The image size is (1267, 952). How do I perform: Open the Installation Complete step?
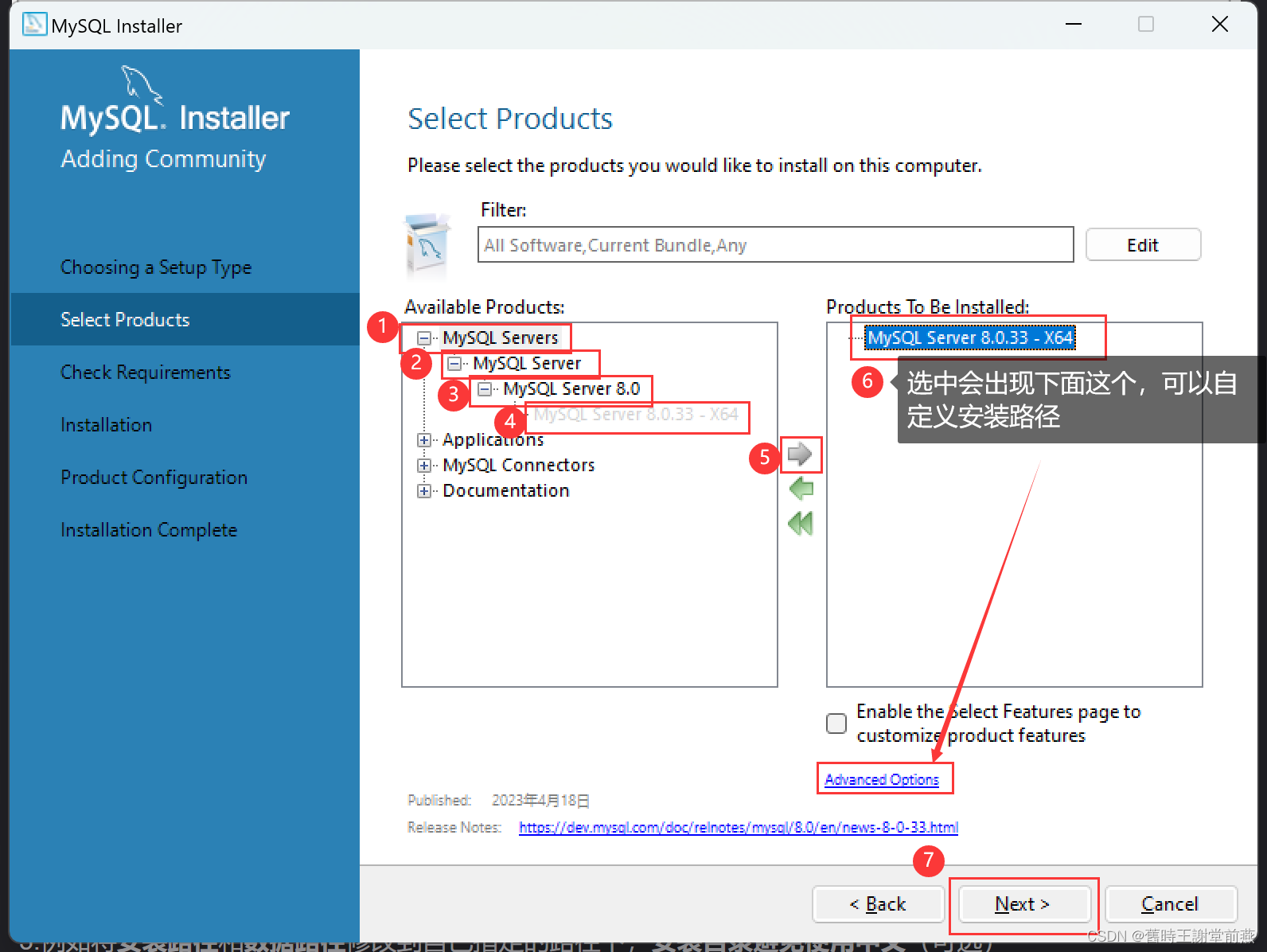(149, 530)
